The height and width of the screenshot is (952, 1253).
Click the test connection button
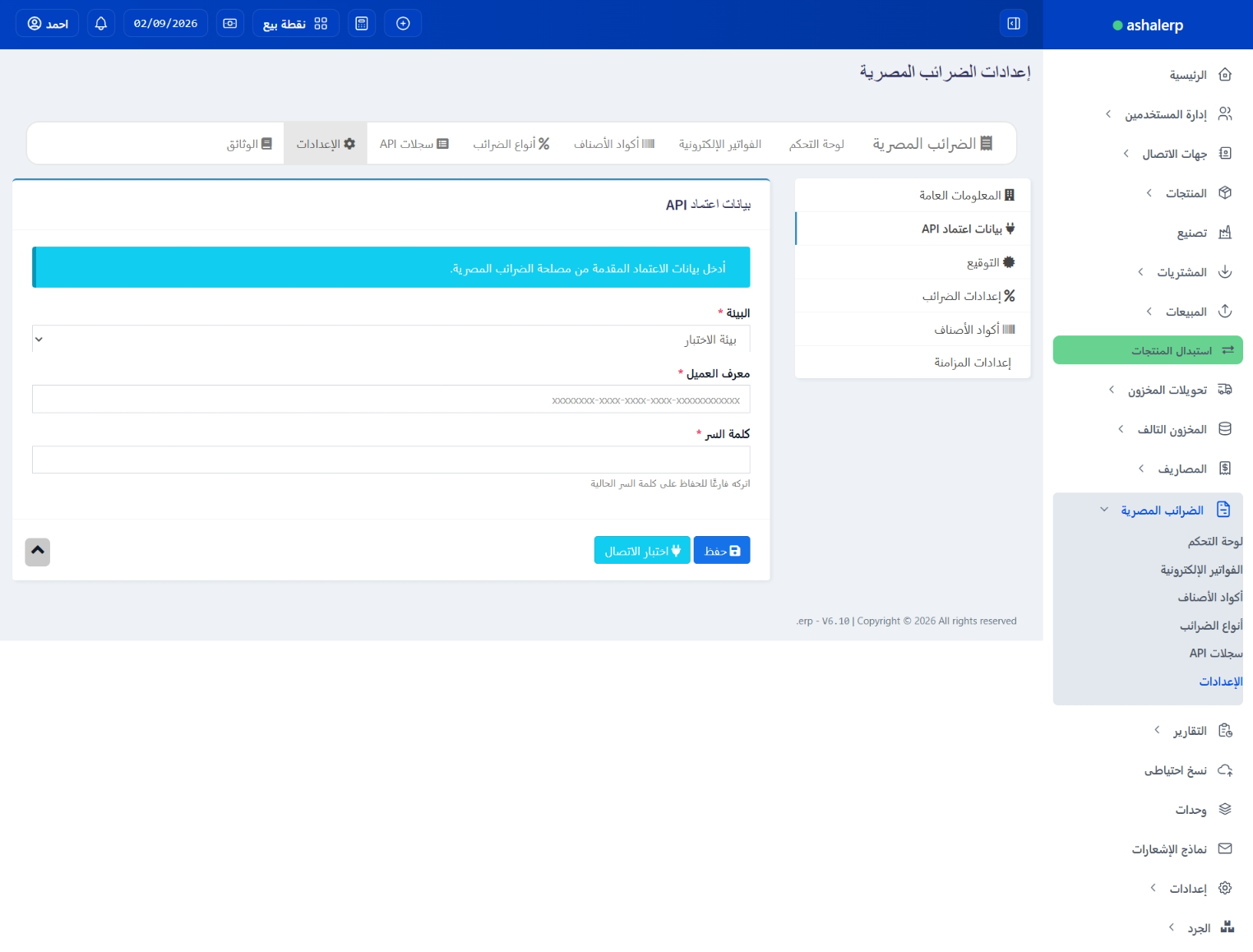point(642,551)
